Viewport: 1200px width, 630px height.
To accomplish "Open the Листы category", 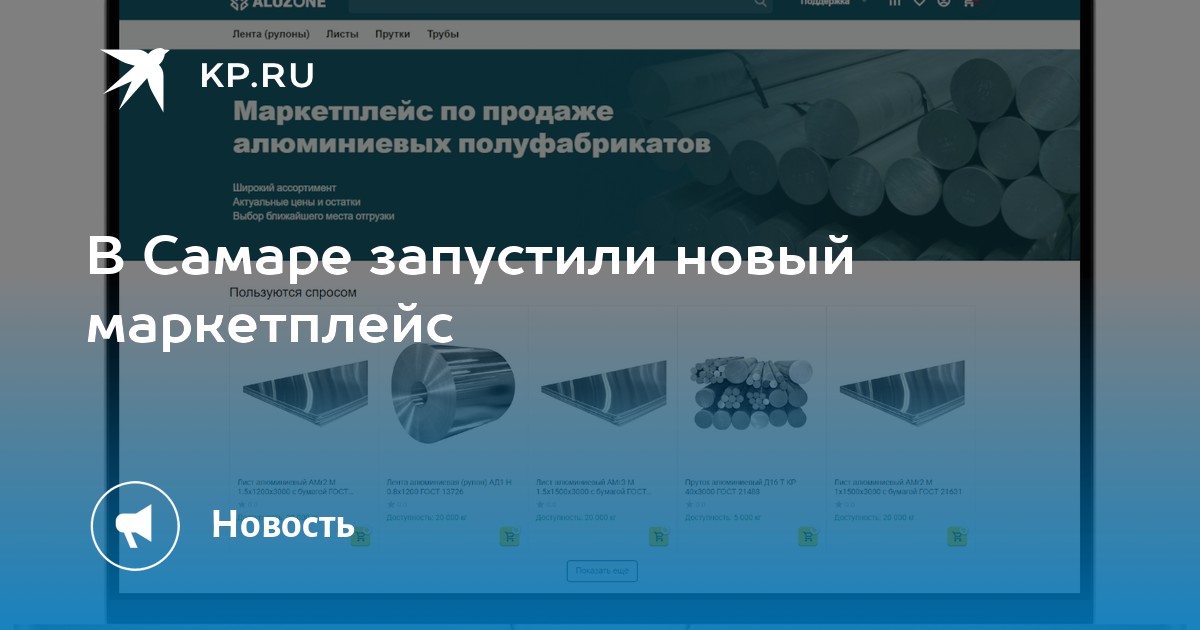I will point(342,34).
